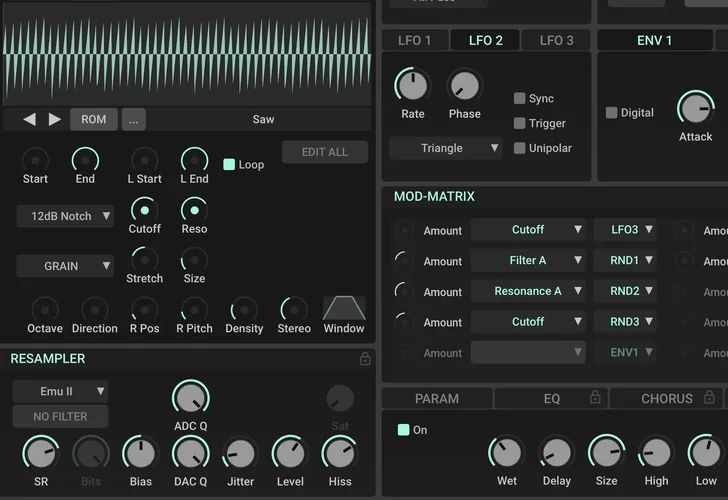728x500 pixels.
Task: Click the ROM button
Action: (93, 119)
